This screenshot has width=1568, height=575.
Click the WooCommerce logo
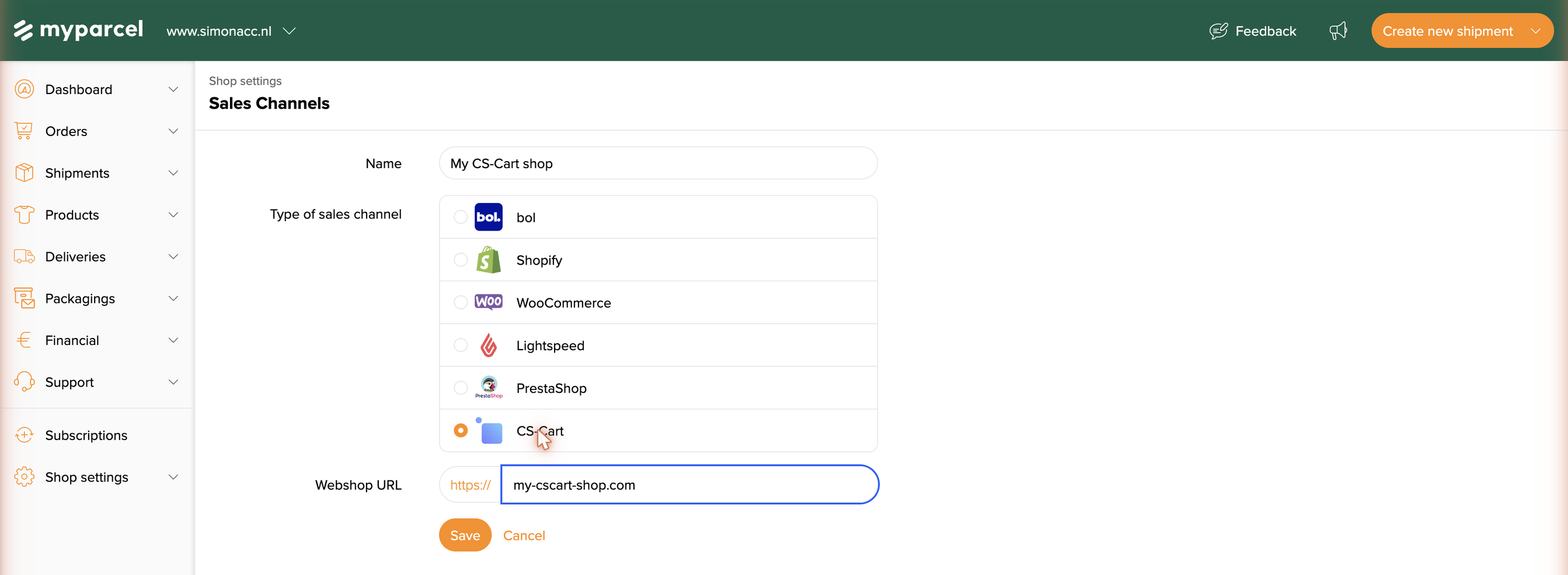click(489, 302)
